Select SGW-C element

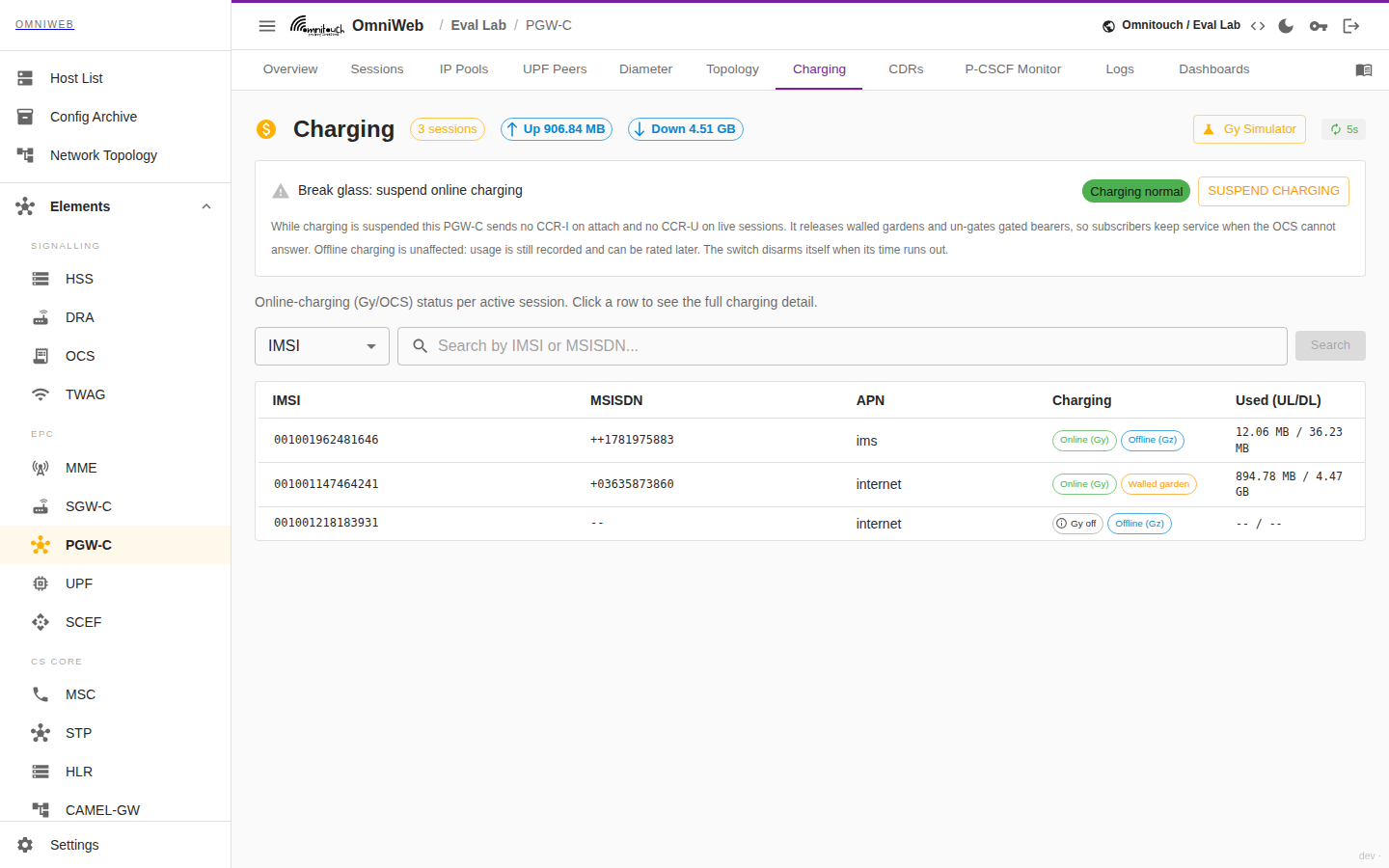115,506
